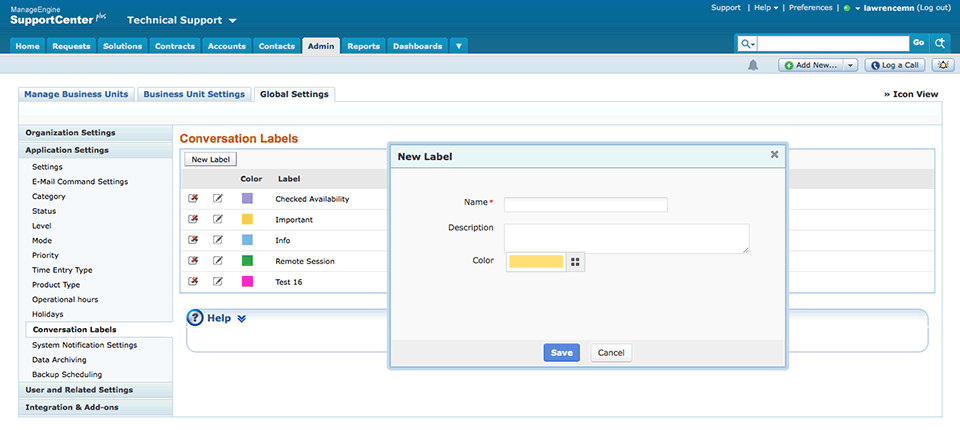Viewport: 960px width, 430px height.
Task: Open Operational hours settings
Action: pyautogui.click(x=65, y=300)
